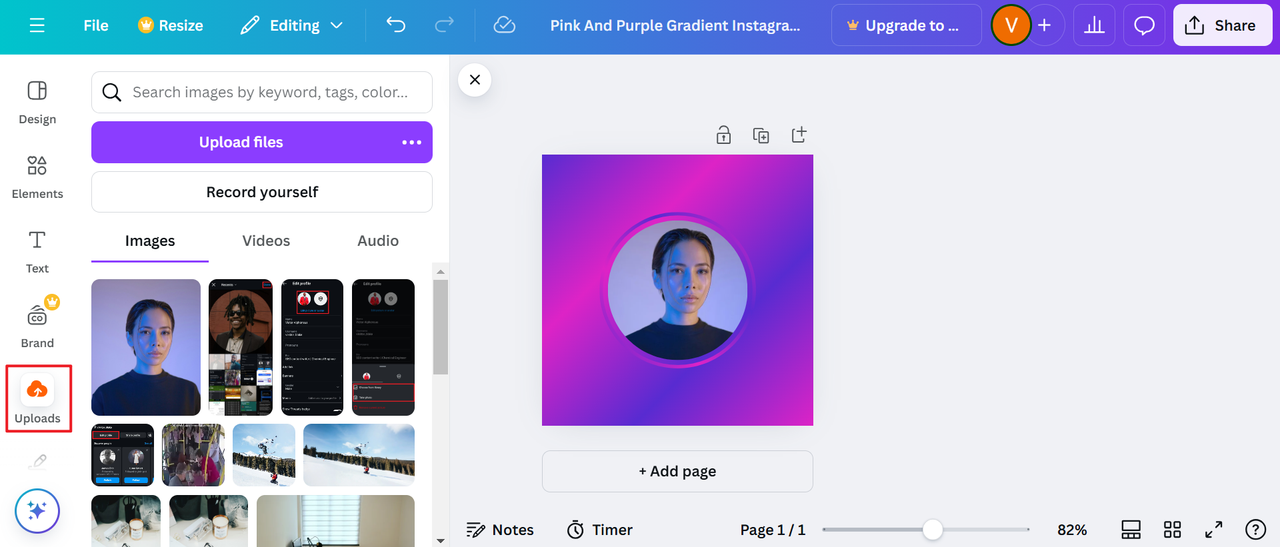Duplicate the page with the copy icon
Screen dimensions: 1280x547
761,135
